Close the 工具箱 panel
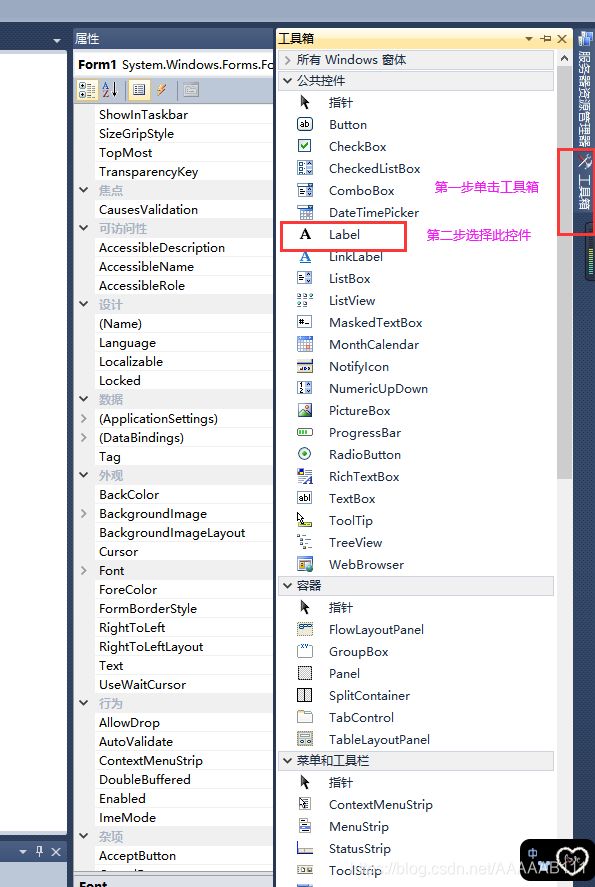Screen dimensions: 595x887 [562, 38]
